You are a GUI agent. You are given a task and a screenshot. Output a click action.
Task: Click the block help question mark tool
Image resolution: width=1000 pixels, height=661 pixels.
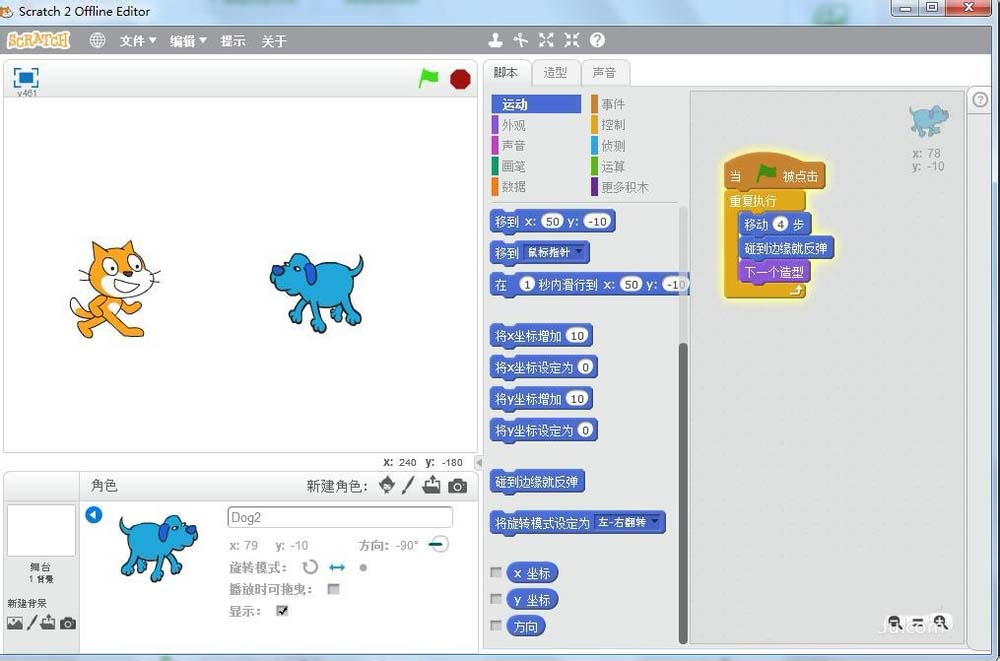click(597, 40)
